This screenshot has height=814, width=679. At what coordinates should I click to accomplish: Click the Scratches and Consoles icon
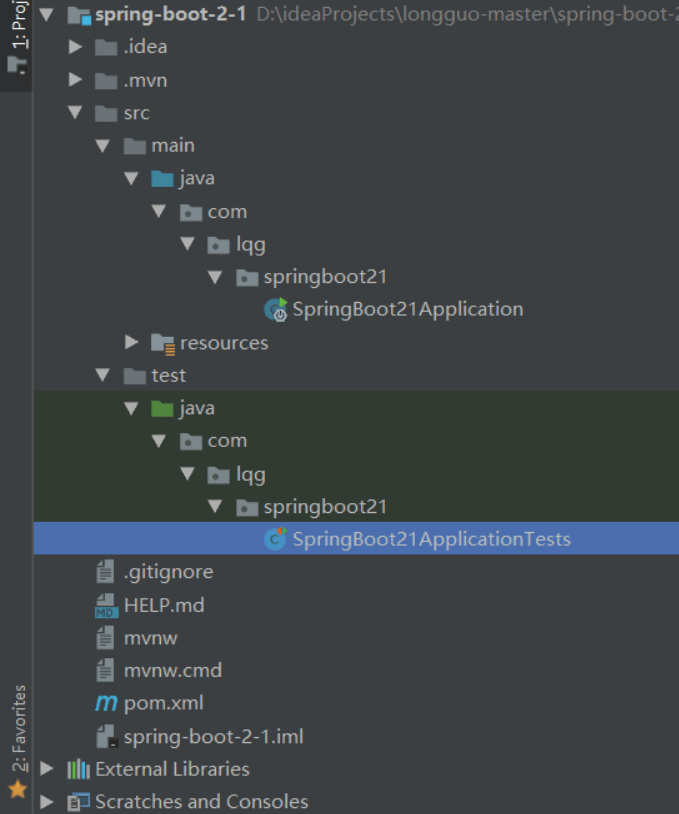coord(79,802)
